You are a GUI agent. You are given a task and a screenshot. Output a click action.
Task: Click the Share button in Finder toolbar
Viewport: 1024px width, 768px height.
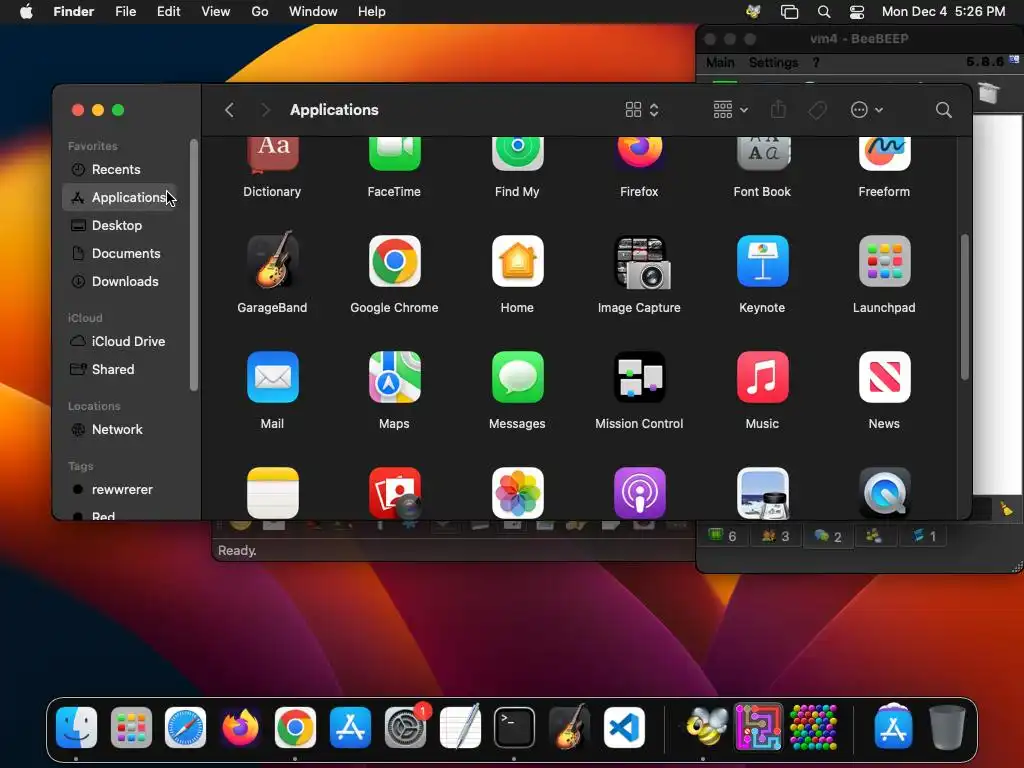pos(778,110)
